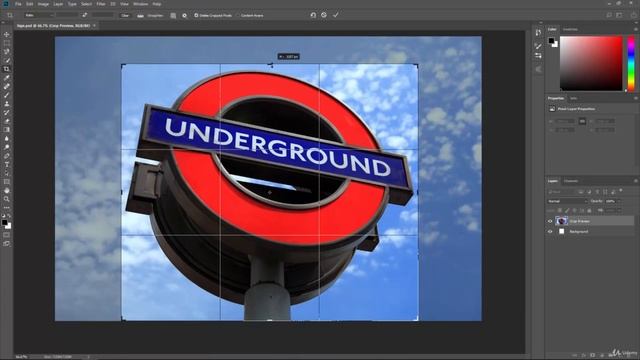Select the Rectangular Marquee tool
Screen dimensions: 640x360
7,43
